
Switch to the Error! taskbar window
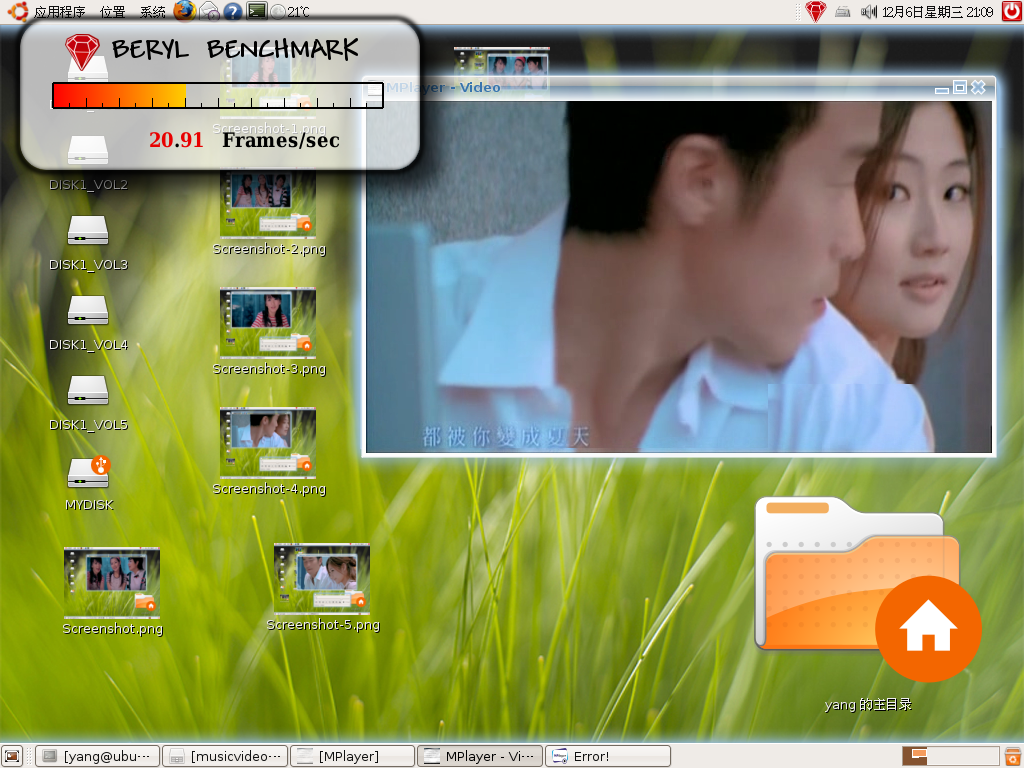pyautogui.click(x=608, y=756)
